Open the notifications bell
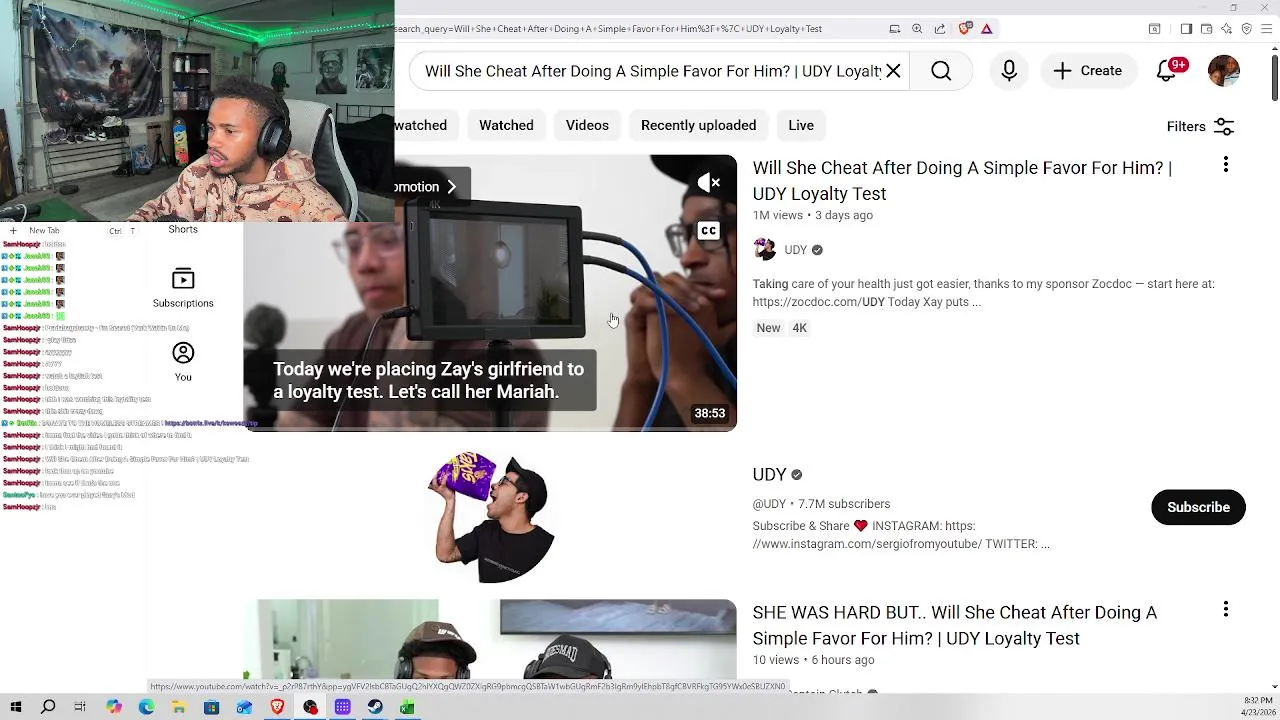This screenshot has height=720, width=1280. pos(1166,71)
